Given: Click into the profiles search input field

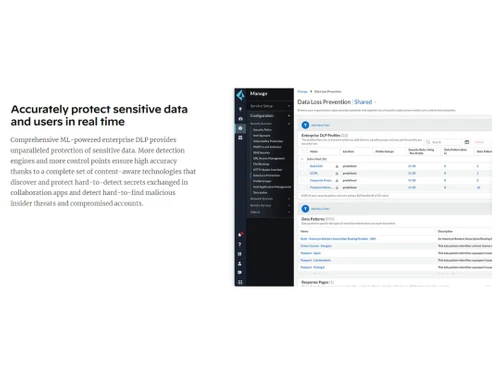Looking at the screenshot, I should tap(443, 142).
